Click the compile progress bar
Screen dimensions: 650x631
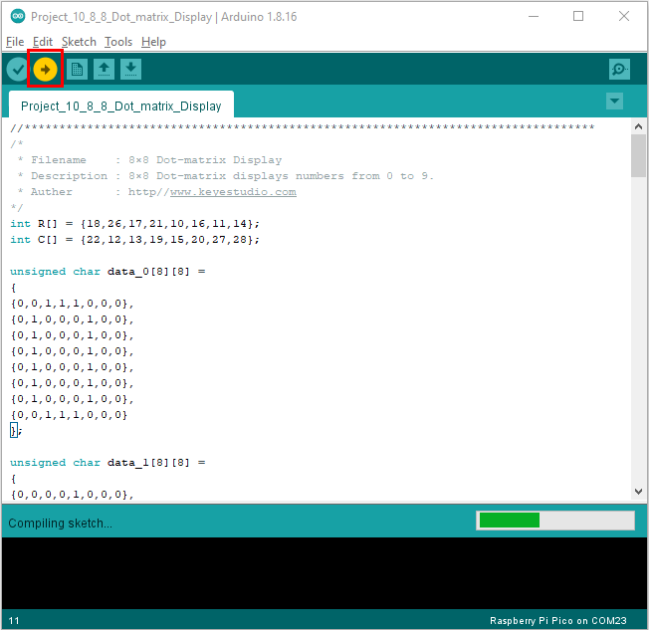pyautogui.click(x=555, y=520)
